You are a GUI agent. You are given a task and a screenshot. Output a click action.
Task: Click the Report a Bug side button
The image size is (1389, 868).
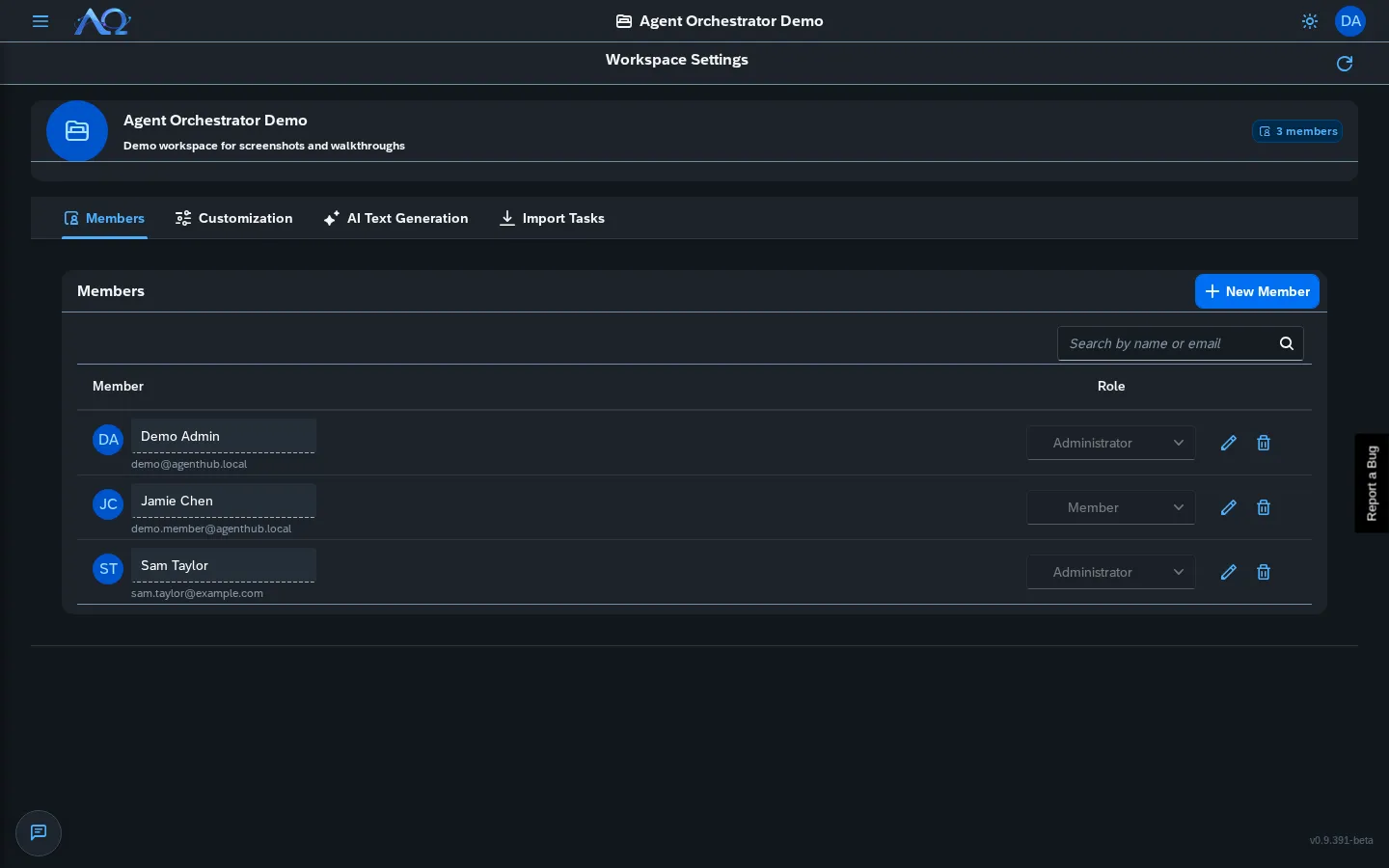pos(1372,483)
